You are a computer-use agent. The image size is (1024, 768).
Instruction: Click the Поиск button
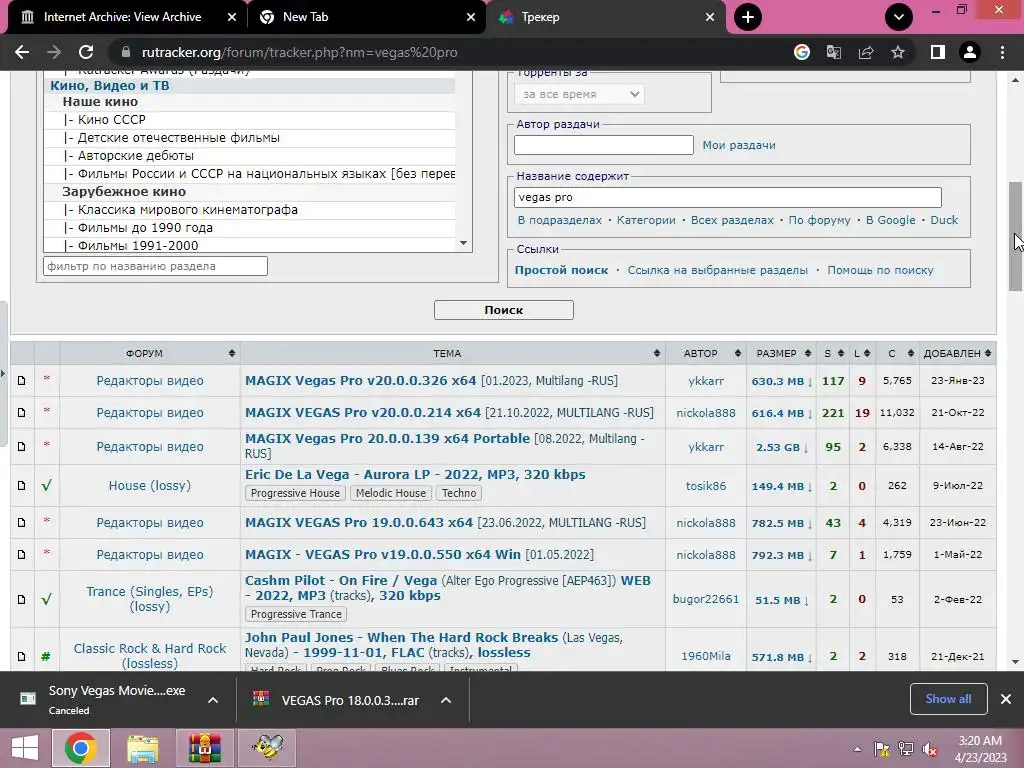[x=504, y=310]
